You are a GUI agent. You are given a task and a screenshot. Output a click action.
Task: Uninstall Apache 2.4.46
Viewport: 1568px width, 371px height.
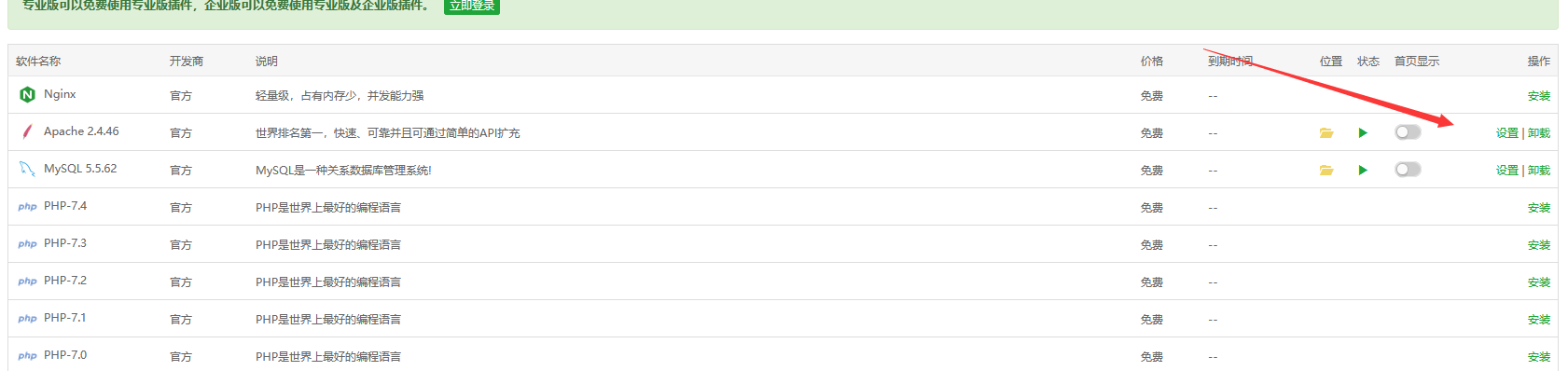pyautogui.click(x=1539, y=133)
